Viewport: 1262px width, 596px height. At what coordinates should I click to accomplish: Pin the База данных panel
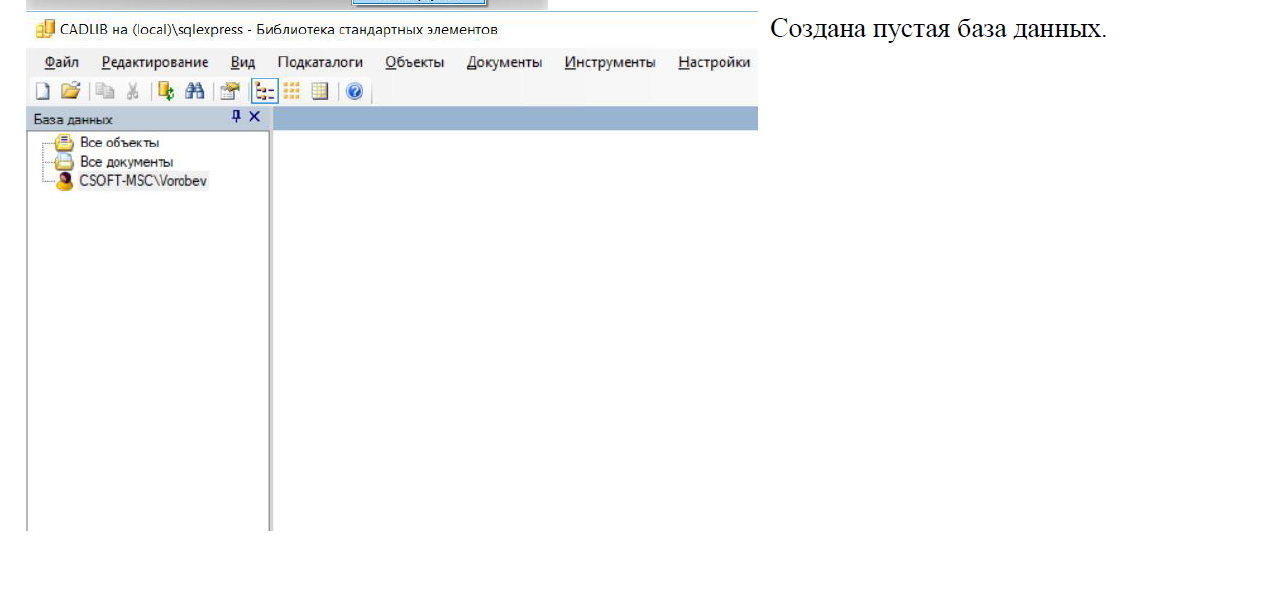point(237,117)
